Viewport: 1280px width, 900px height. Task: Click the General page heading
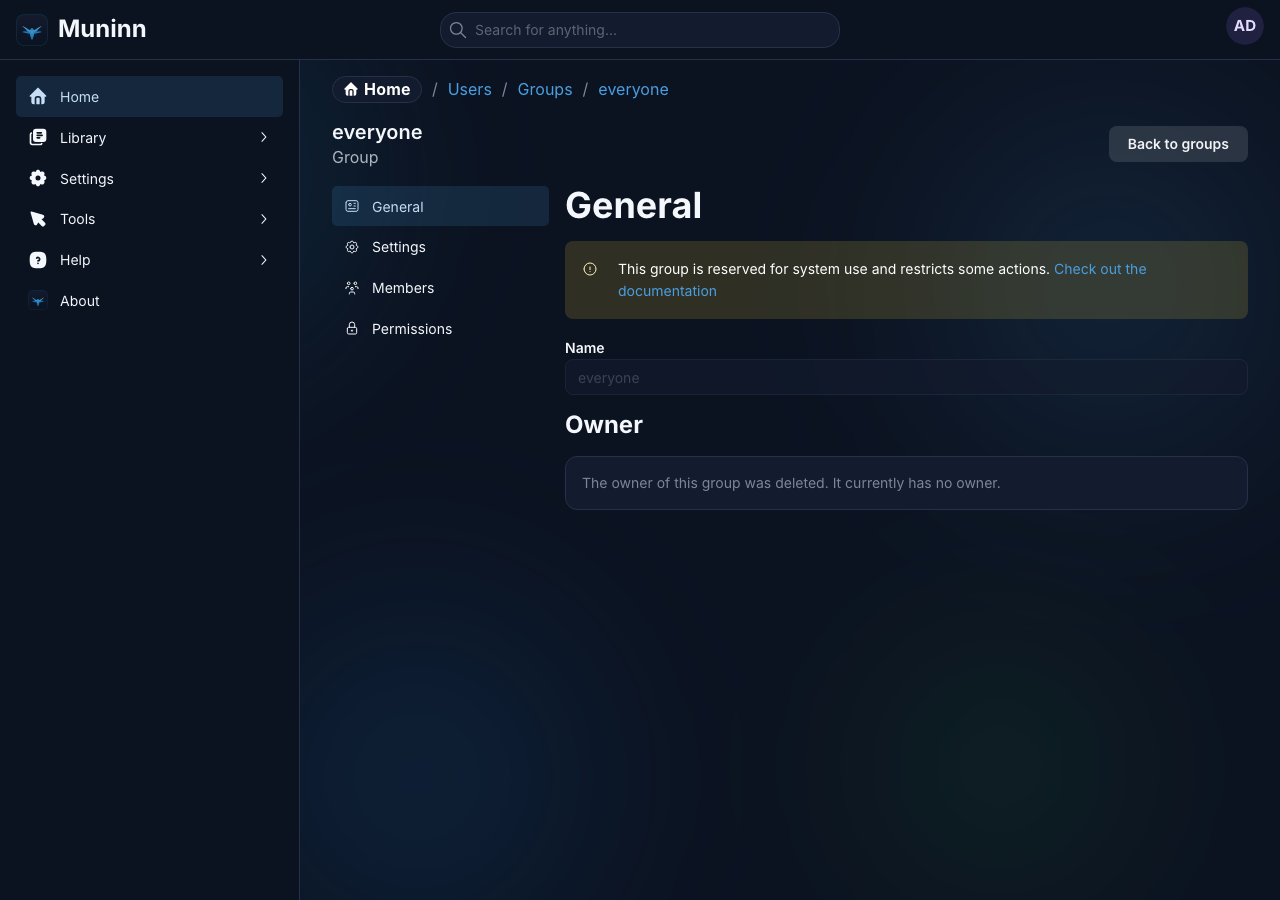633,205
